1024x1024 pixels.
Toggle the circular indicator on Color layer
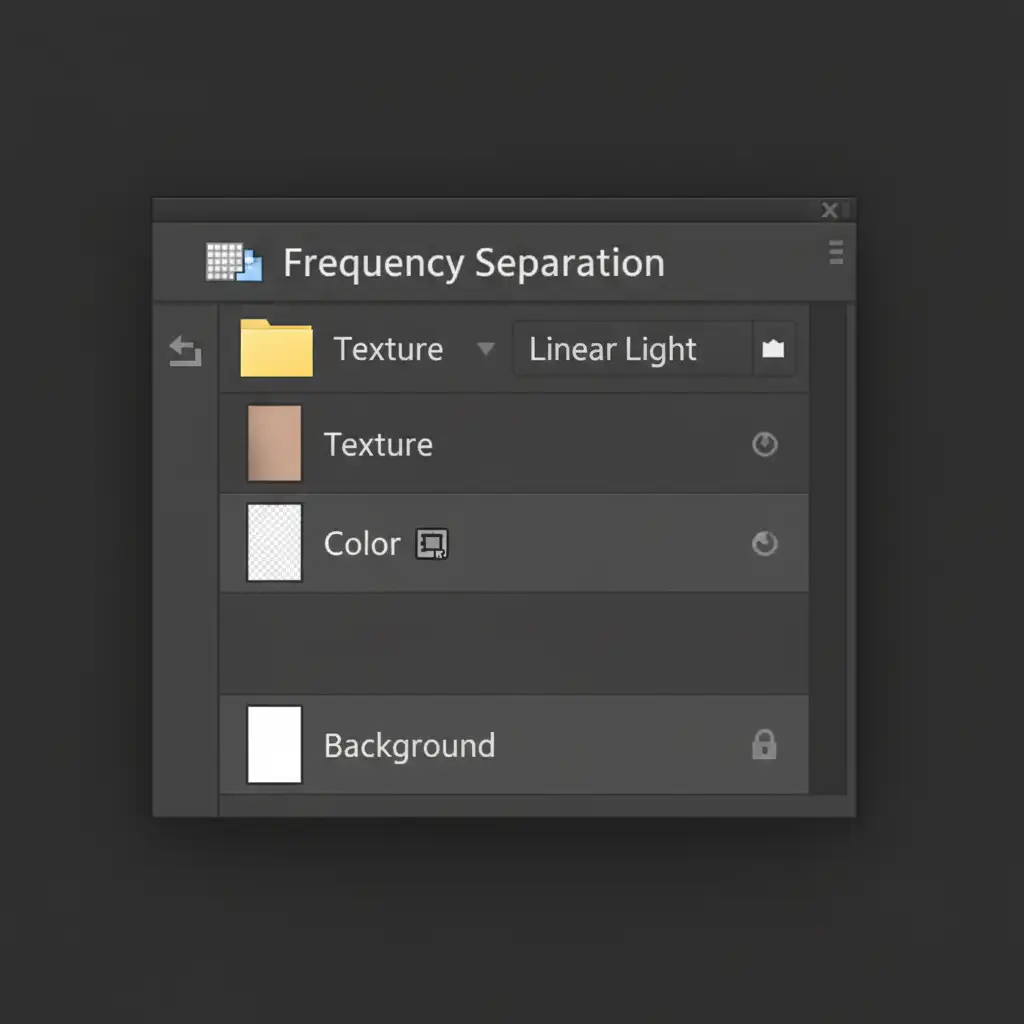765,544
